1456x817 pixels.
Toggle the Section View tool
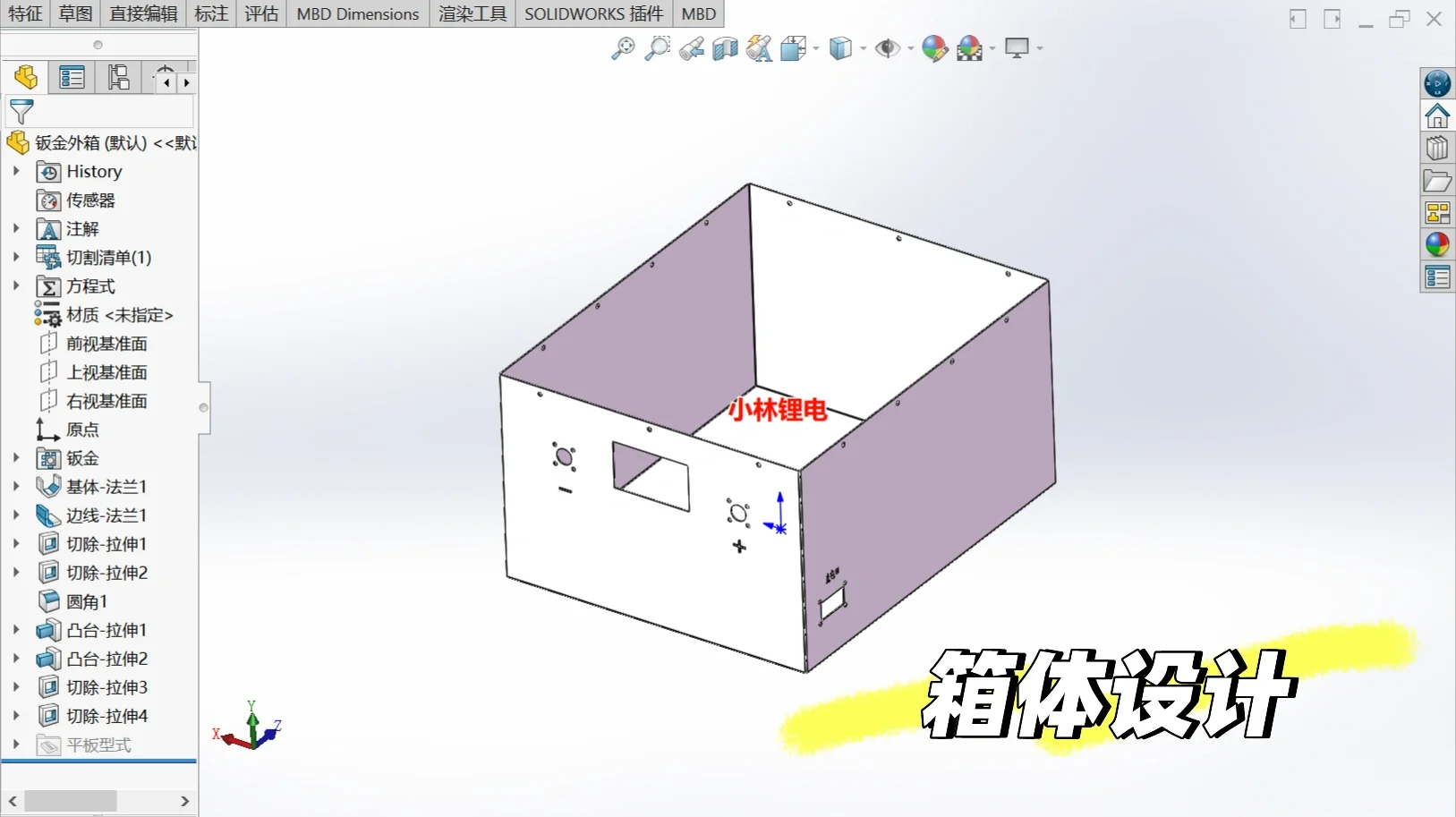click(x=725, y=48)
